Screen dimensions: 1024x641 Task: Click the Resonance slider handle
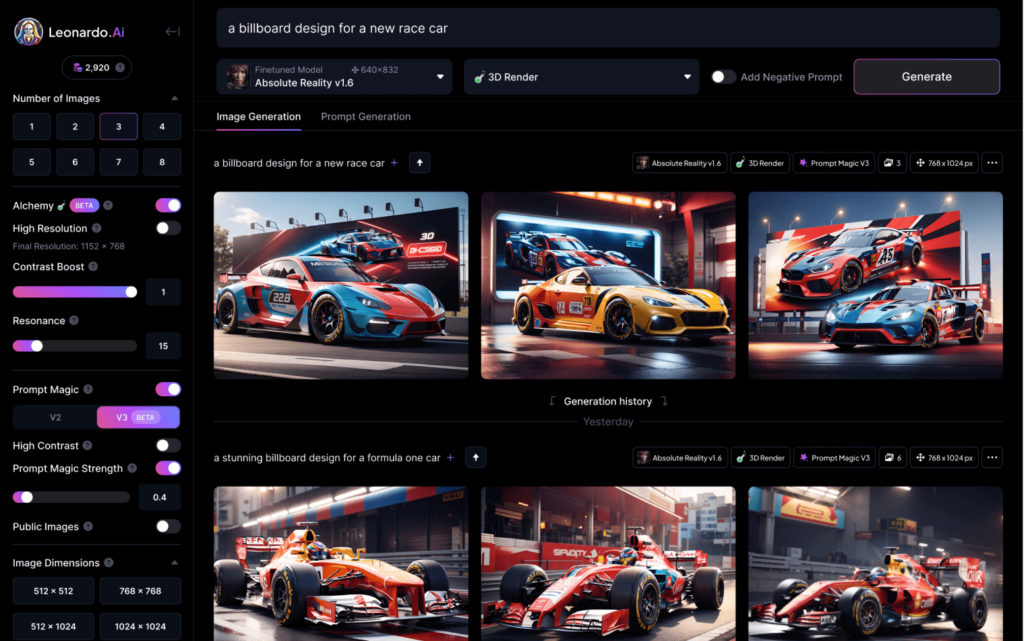pyautogui.click(x=37, y=346)
